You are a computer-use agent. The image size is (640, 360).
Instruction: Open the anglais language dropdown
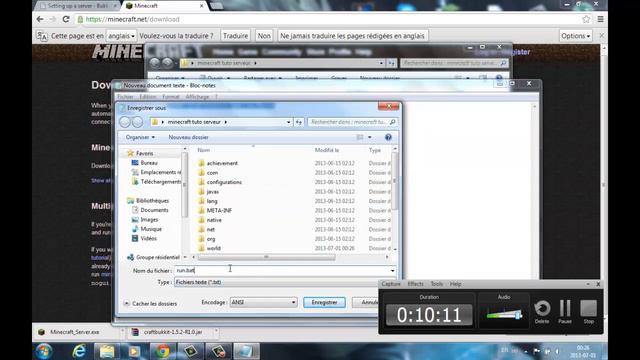pos(121,36)
